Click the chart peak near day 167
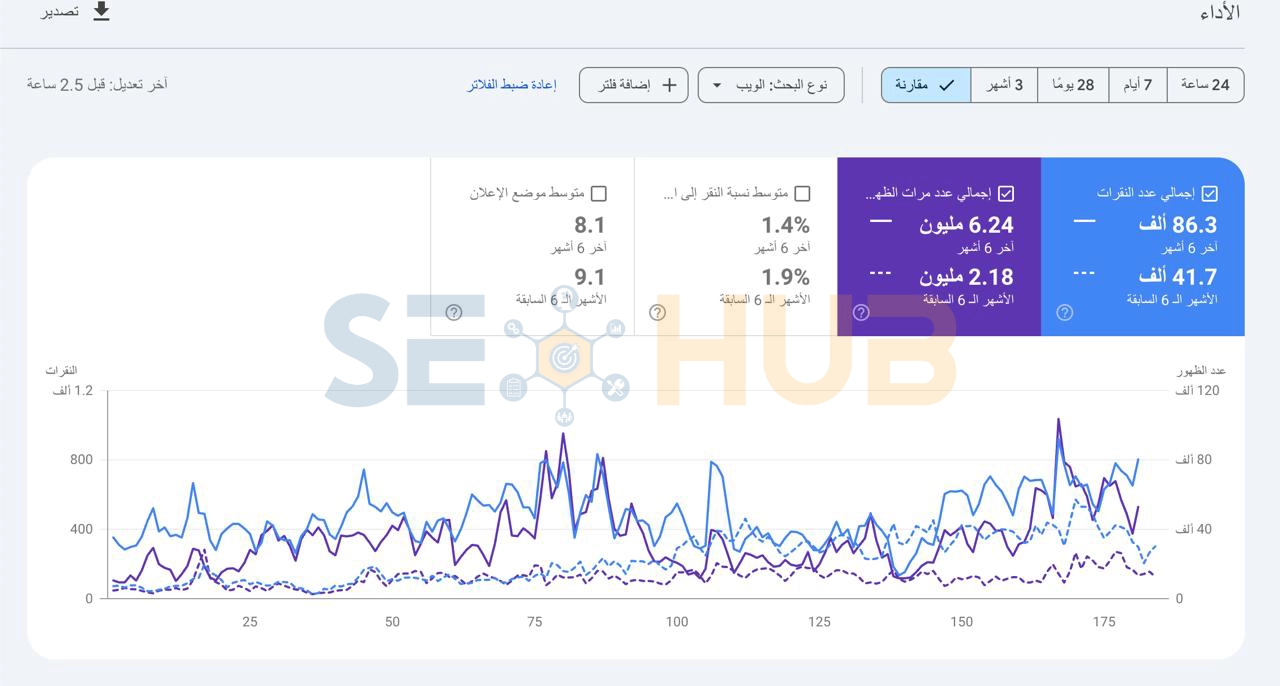 point(1058,420)
